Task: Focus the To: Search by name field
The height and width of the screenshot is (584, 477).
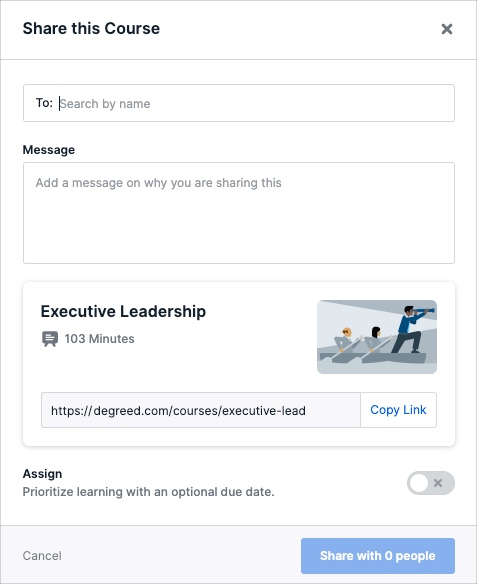Action: point(239,103)
